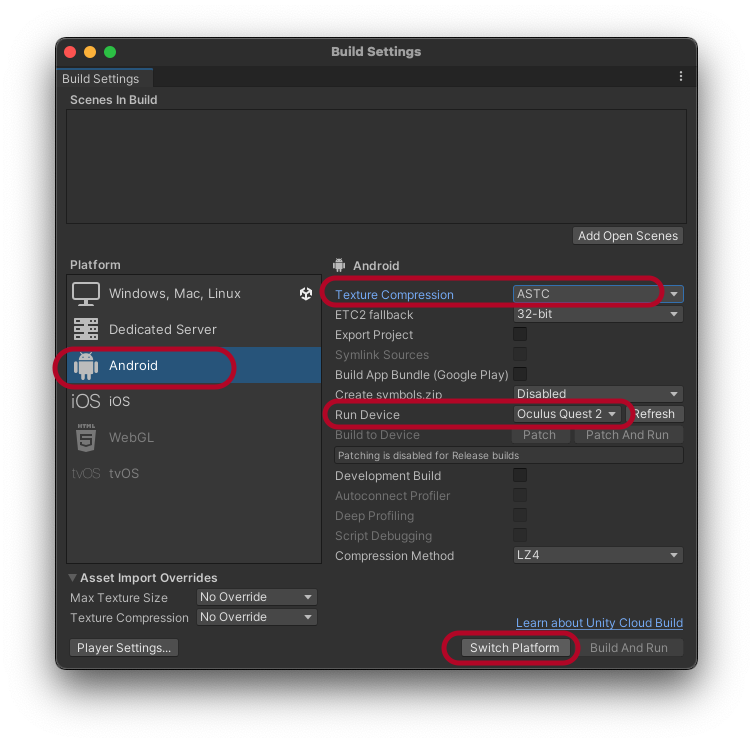753x743 pixels.
Task: Click the Scenes In Build heading
Action: click(x=114, y=100)
